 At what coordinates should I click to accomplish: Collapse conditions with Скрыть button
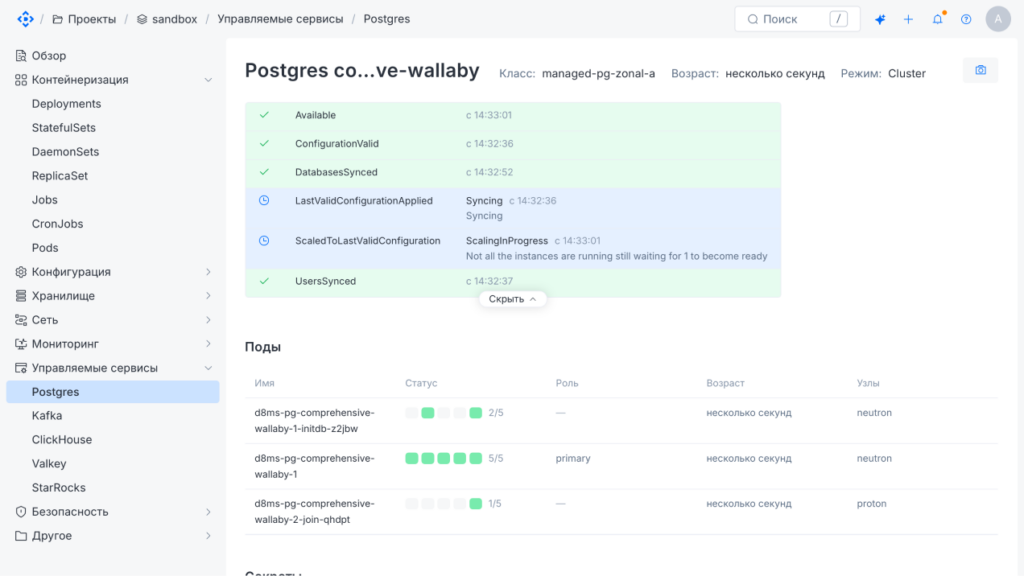[513, 299]
